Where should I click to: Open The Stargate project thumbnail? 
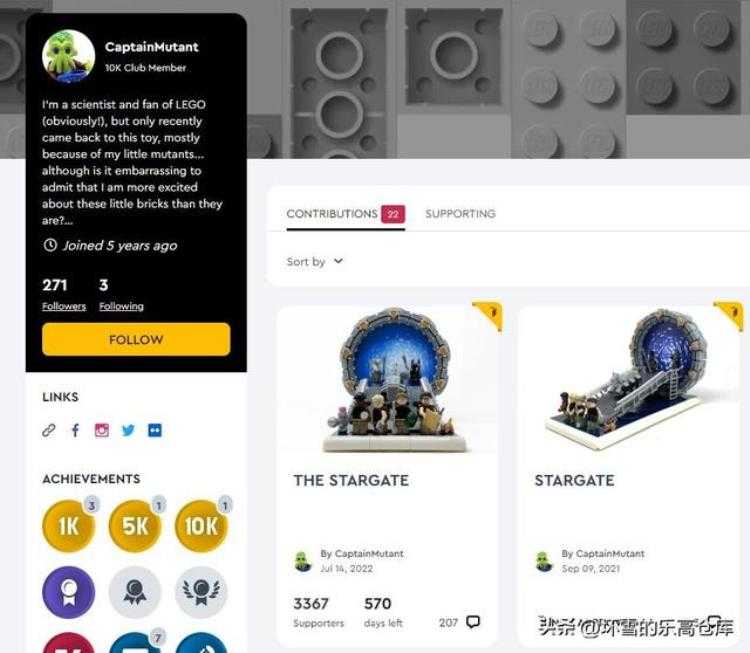pyautogui.click(x=387, y=380)
